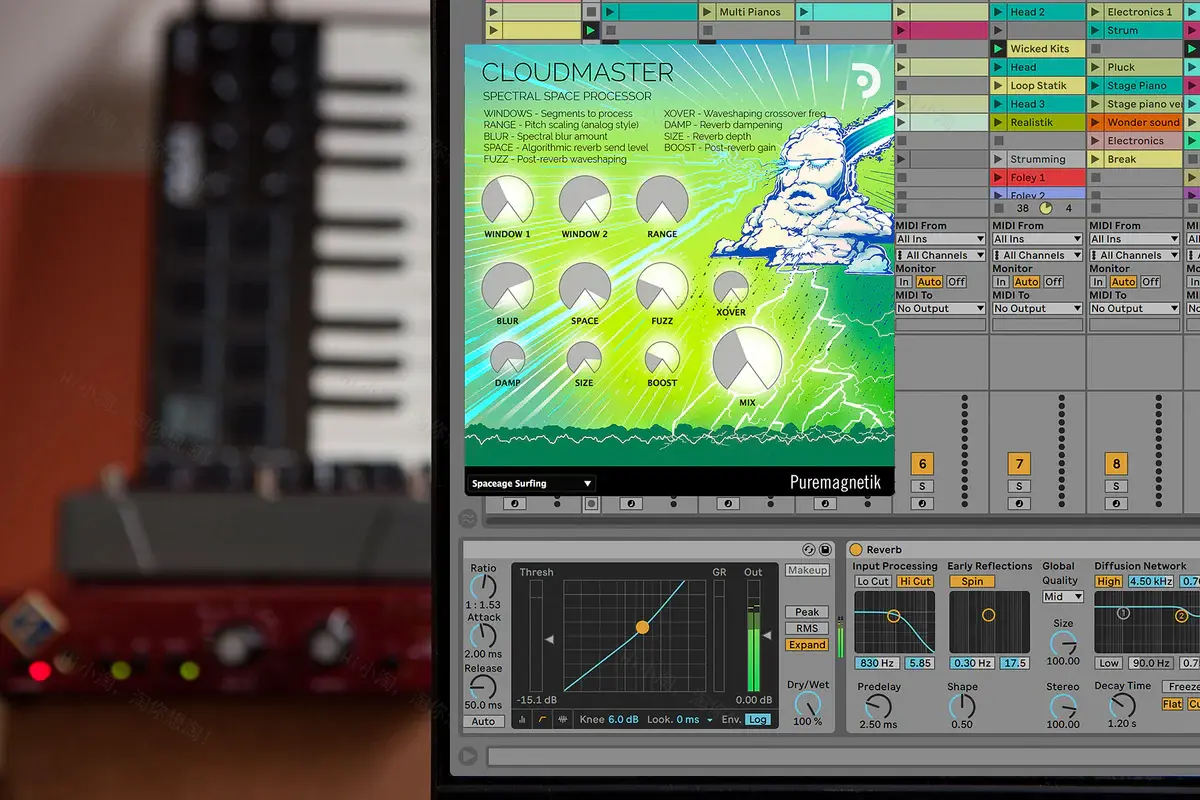Turn off Spin in Early Reflections
1200x800 pixels.
(971, 581)
